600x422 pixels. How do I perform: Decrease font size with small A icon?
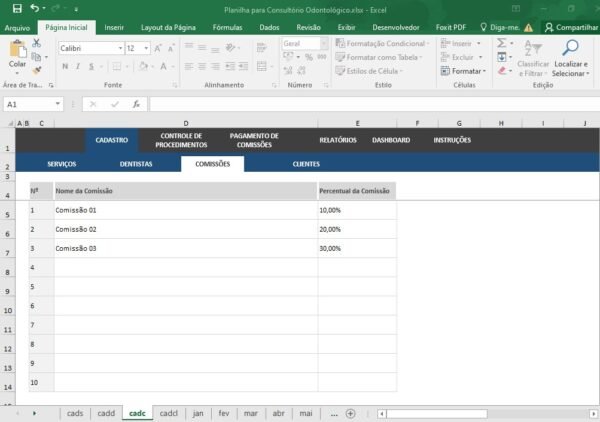(171, 48)
